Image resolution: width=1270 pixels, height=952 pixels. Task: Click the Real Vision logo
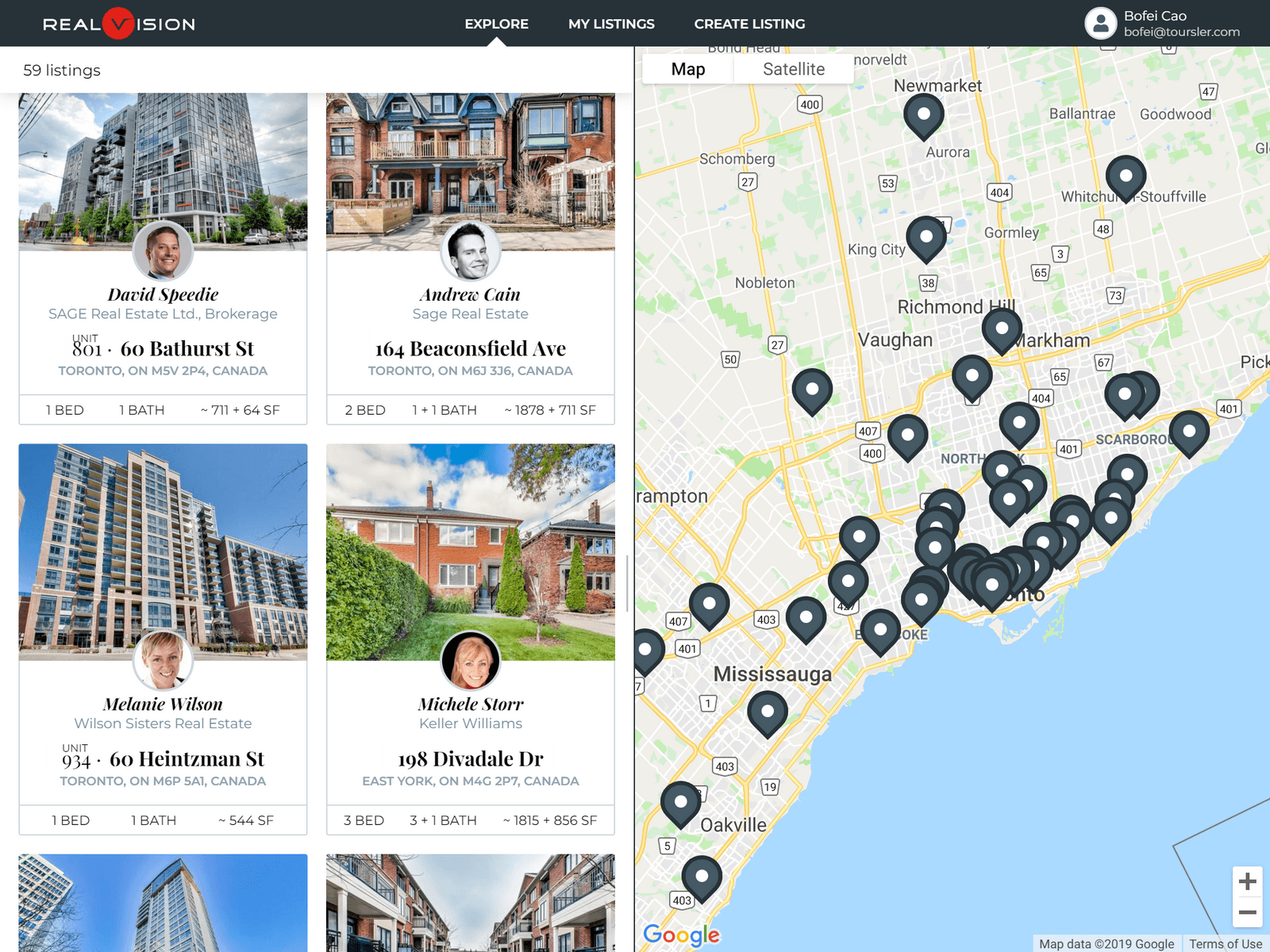(x=119, y=24)
